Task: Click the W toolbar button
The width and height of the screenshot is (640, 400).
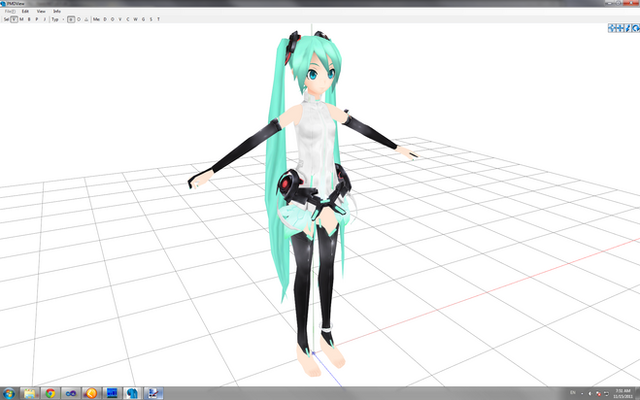Action: coord(135,19)
